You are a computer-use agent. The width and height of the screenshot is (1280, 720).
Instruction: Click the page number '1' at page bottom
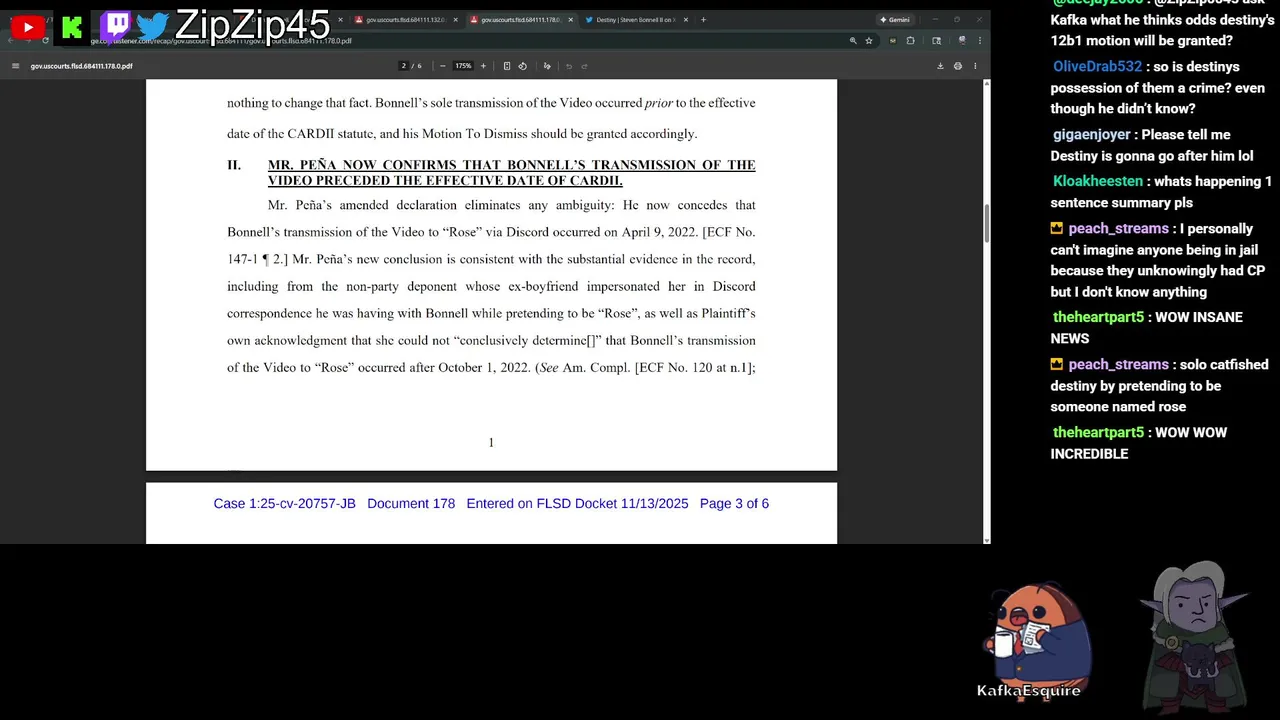[491, 443]
